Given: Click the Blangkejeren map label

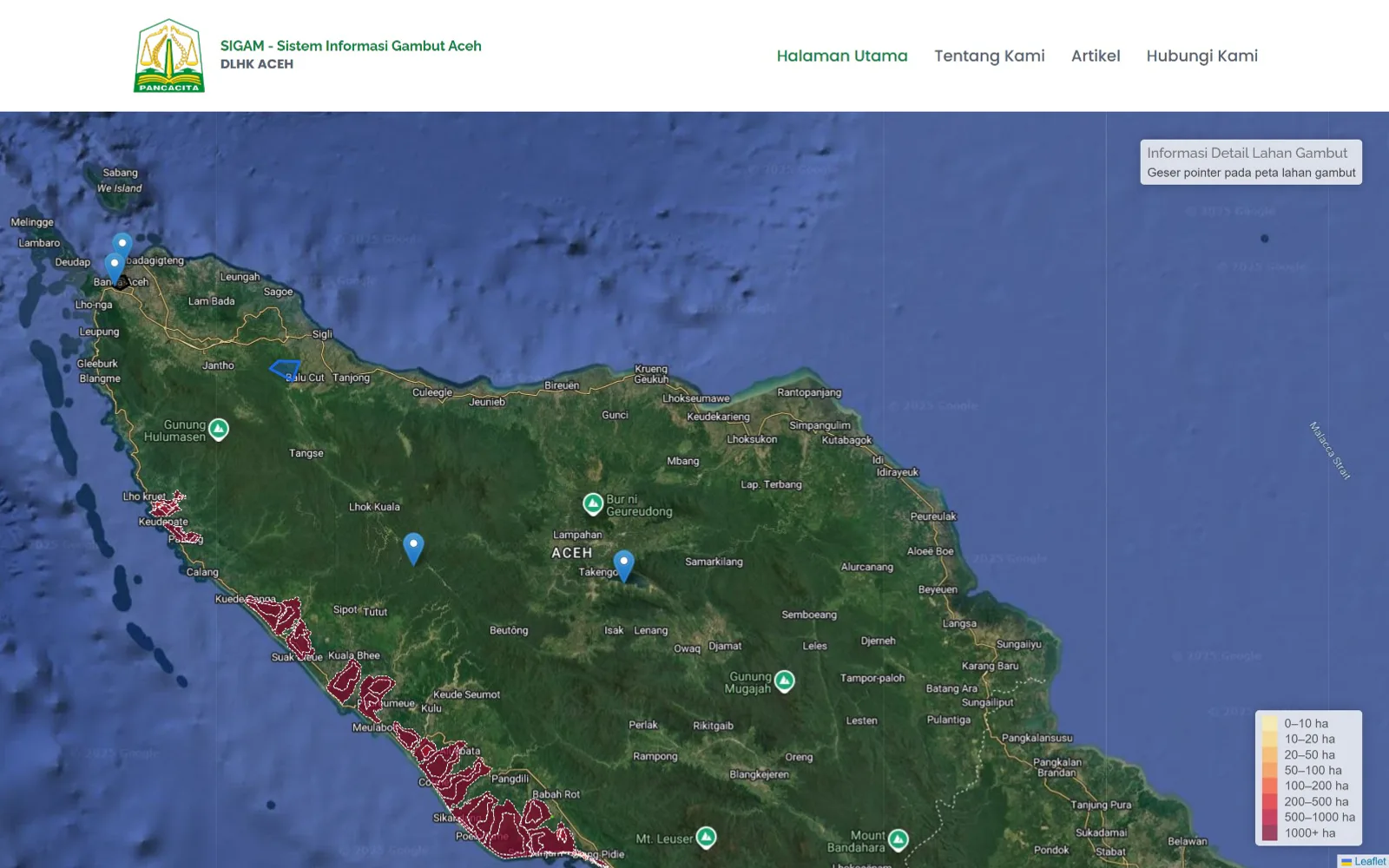Looking at the screenshot, I should (760, 774).
